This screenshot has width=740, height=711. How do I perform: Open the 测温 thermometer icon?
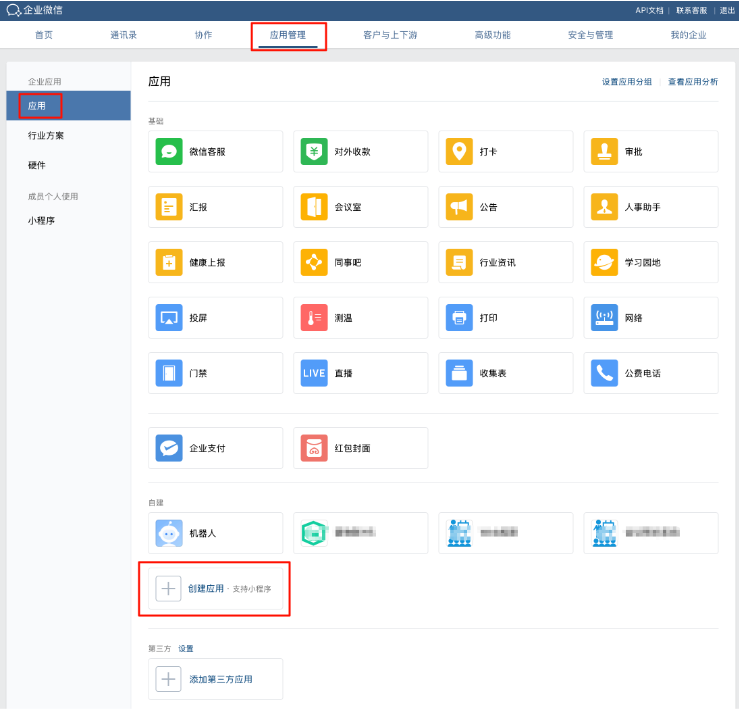(x=315, y=318)
